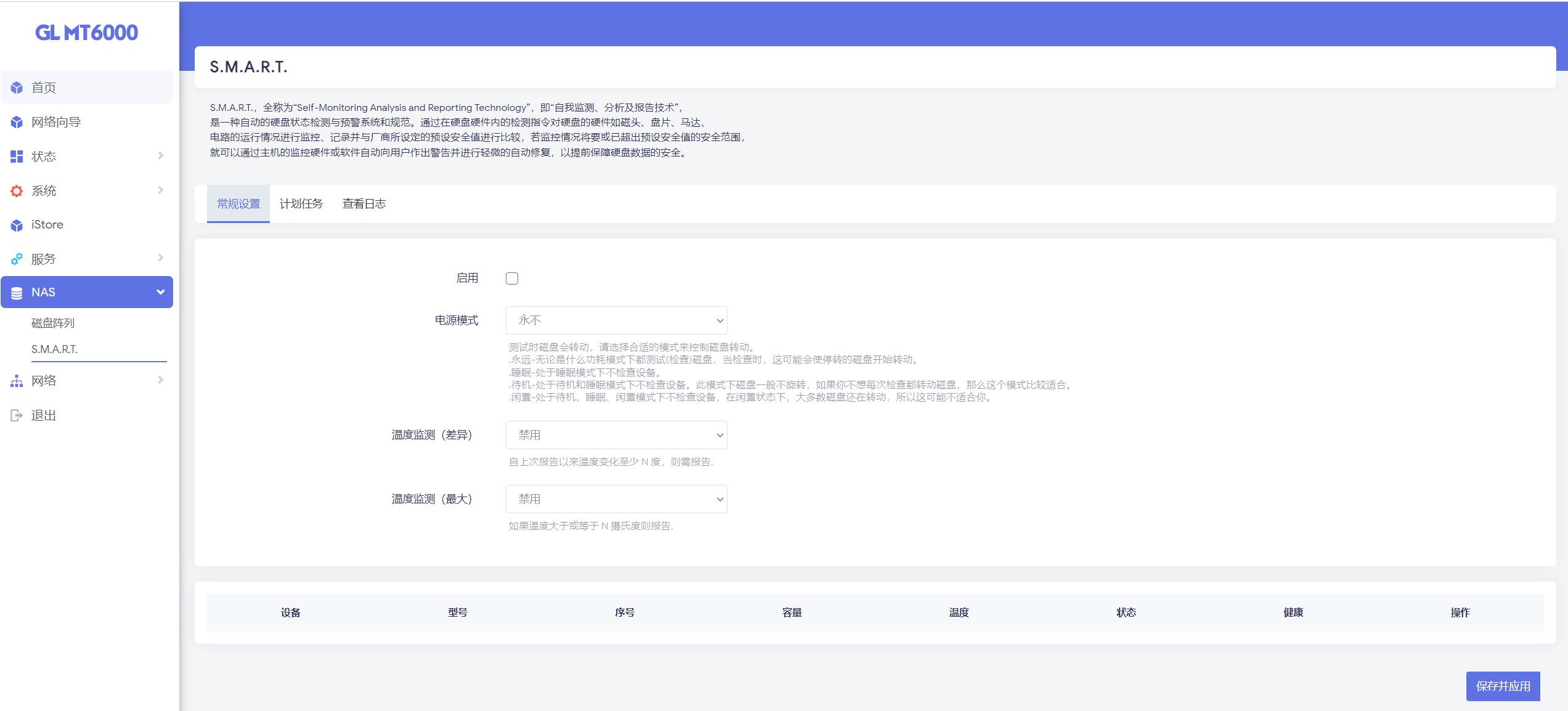Click the GL MT6000 logo
1568x711 pixels.
pyautogui.click(x=86, y=33)
